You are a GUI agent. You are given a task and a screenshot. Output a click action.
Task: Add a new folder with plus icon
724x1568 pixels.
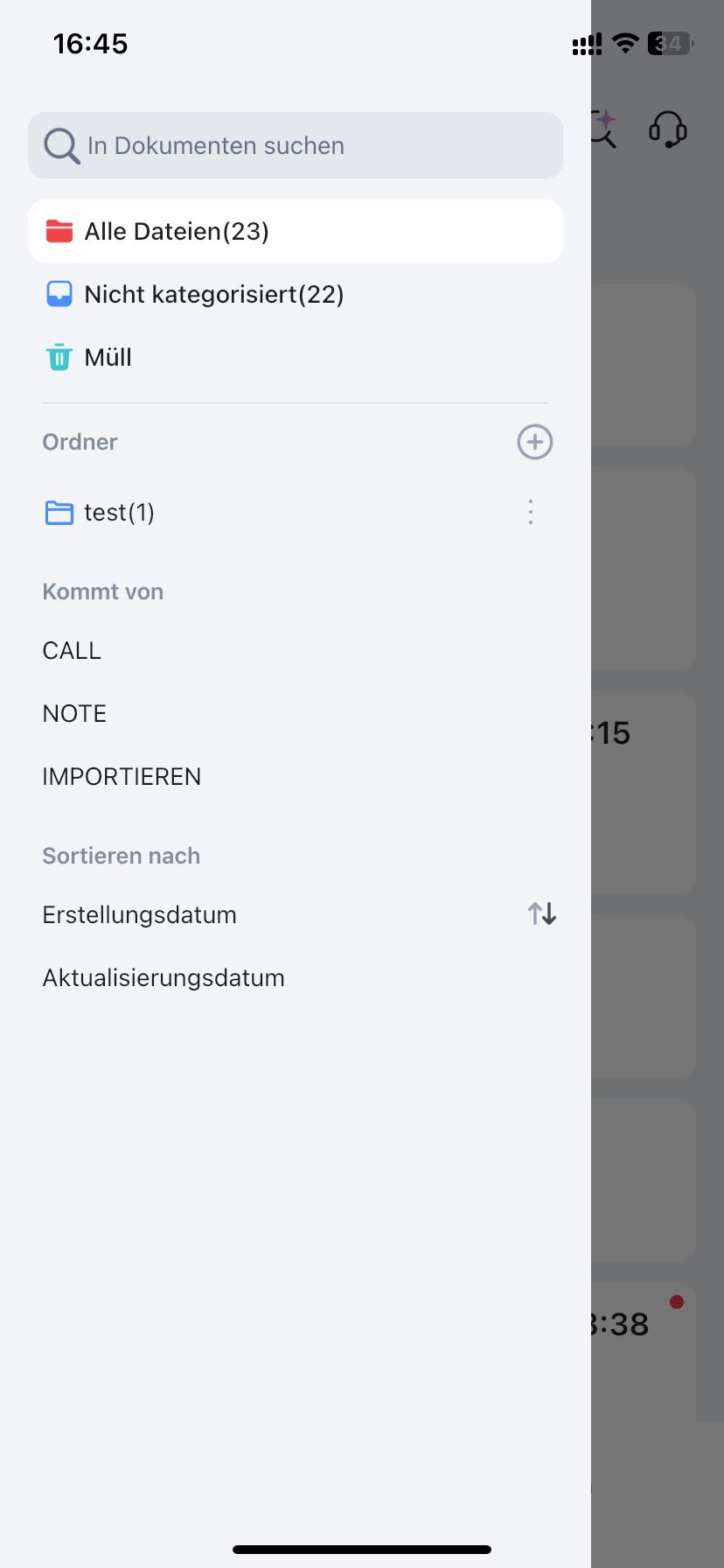click(x=535, y=442)
